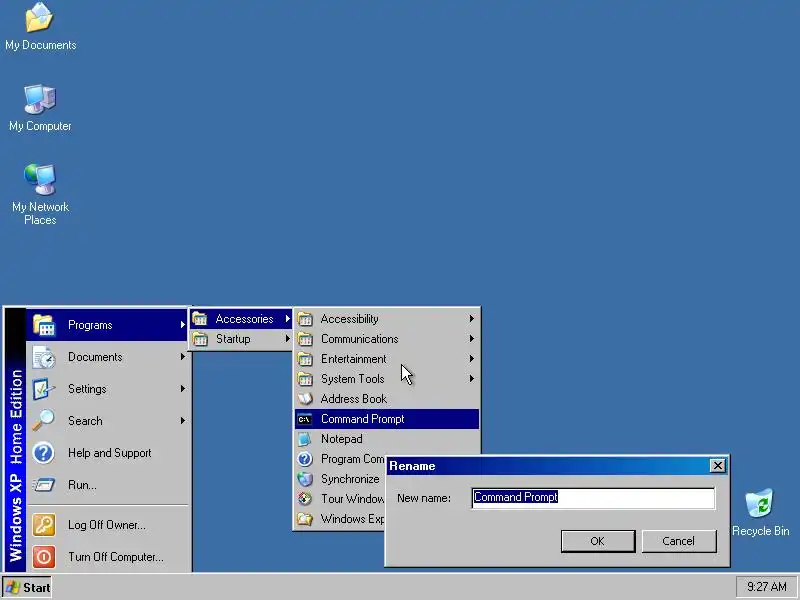Open the My Documents desktop icon
Screen dimensions: 800x600
pos(40,27)
